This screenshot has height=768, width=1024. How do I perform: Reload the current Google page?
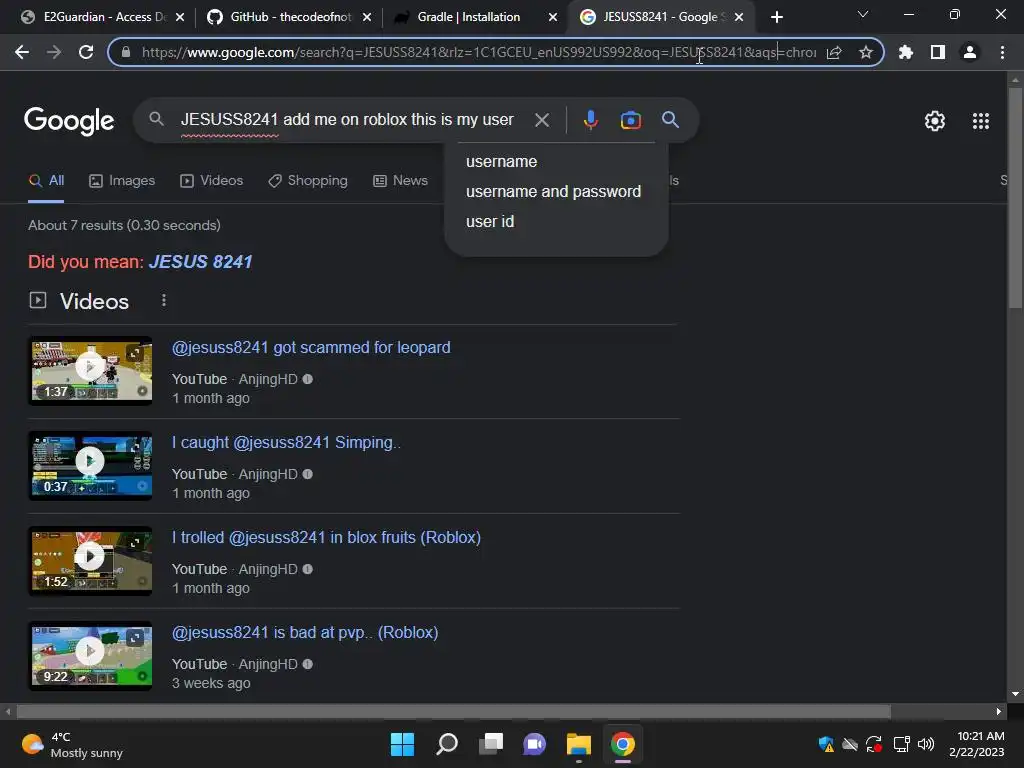coord(86,52)
